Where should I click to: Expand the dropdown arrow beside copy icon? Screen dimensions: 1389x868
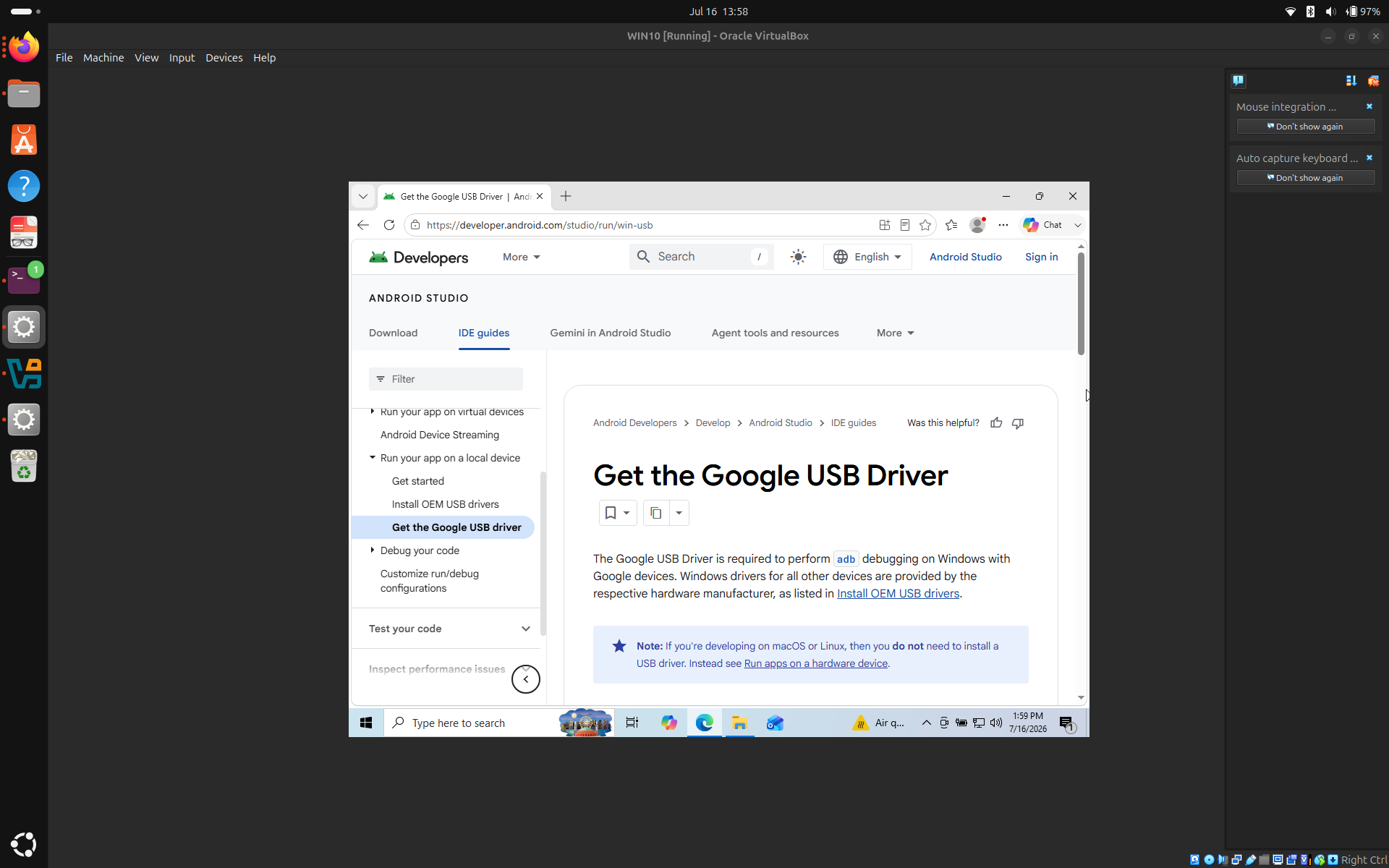pyautogui.click(x=679, y=513)
